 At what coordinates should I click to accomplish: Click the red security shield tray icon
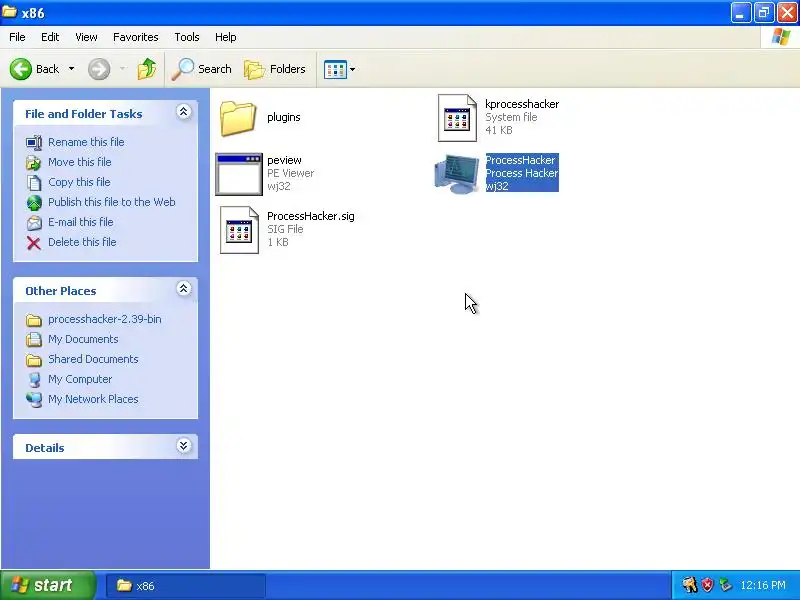707,585
